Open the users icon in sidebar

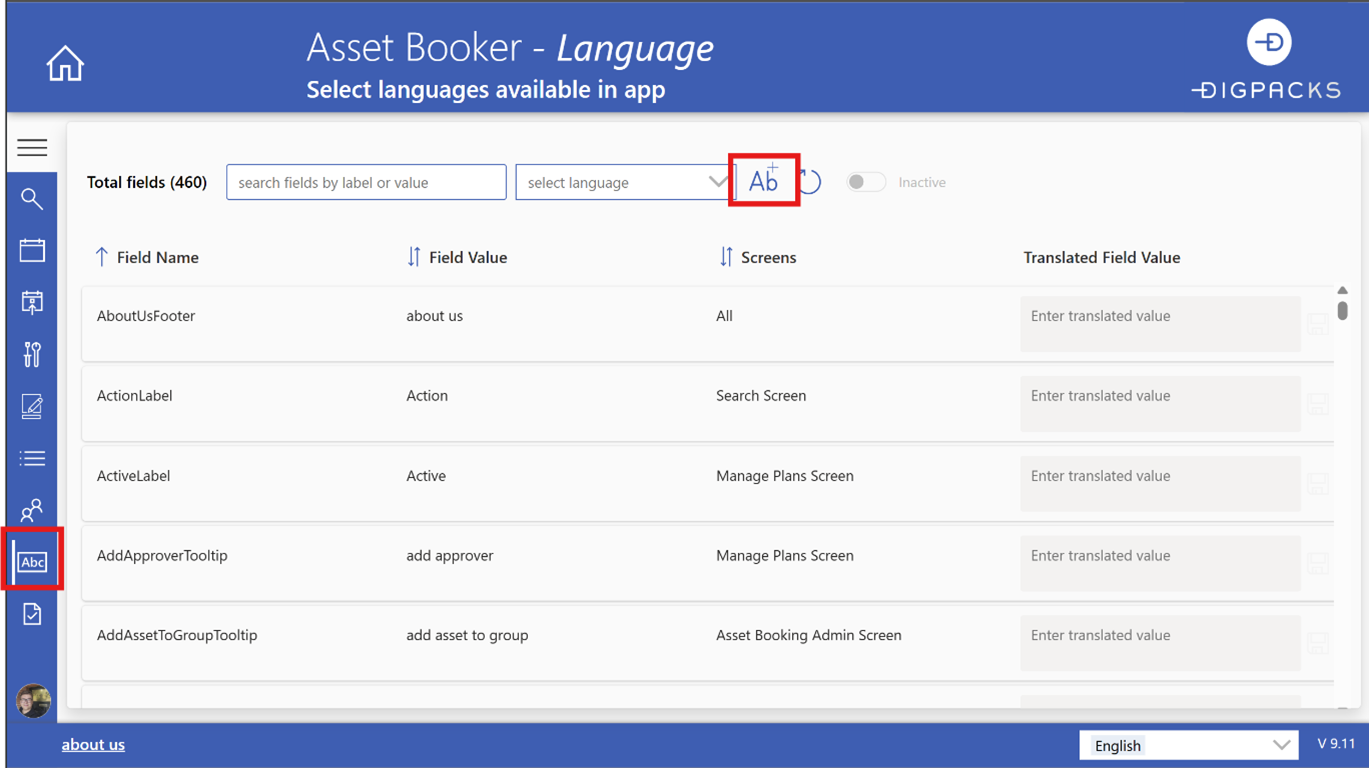32,510
